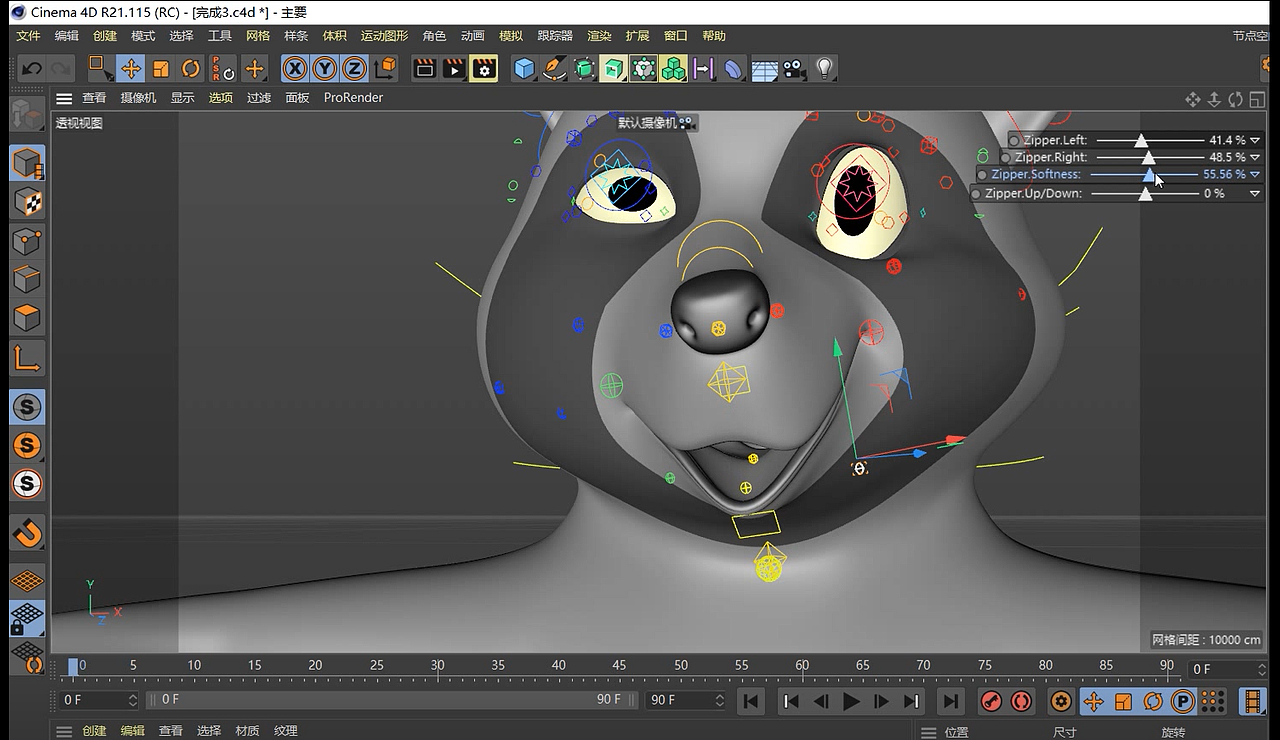Click the Make Editable icon at sidebar top
This screenshot has height=740, width=1280.
click(x=27, y=114)
